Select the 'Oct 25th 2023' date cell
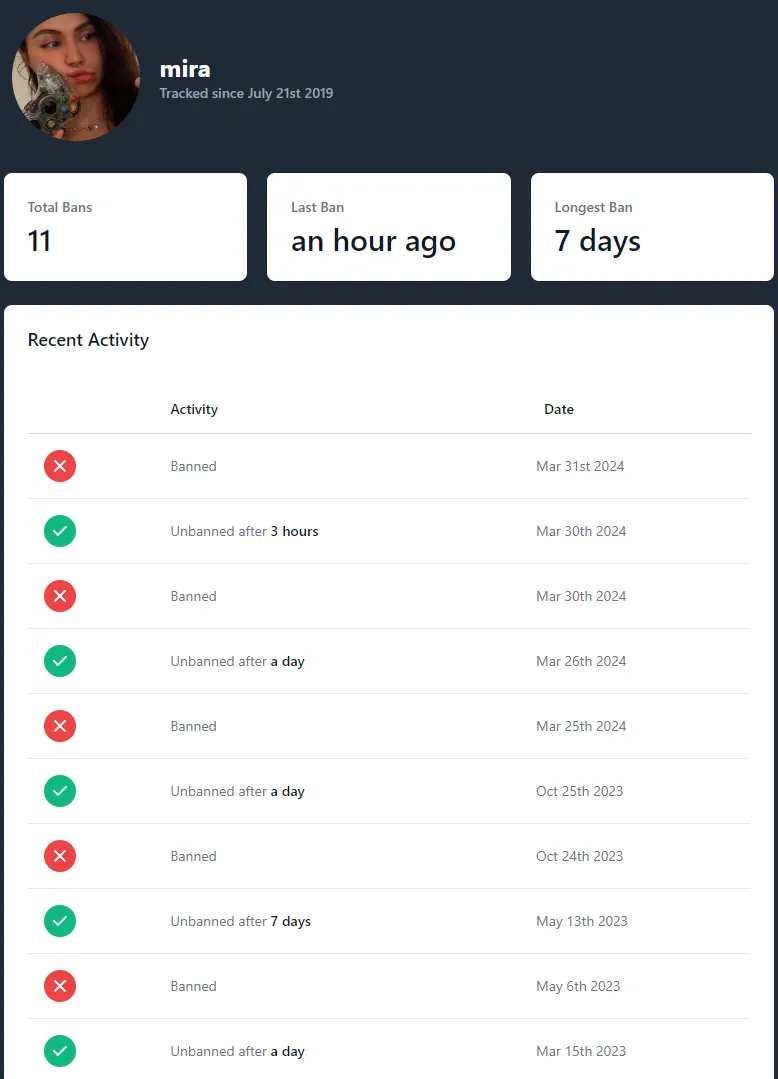Image resolution: width=778 pixels, height=1079 pixels. pyautogui.click(x=579, y=791)
